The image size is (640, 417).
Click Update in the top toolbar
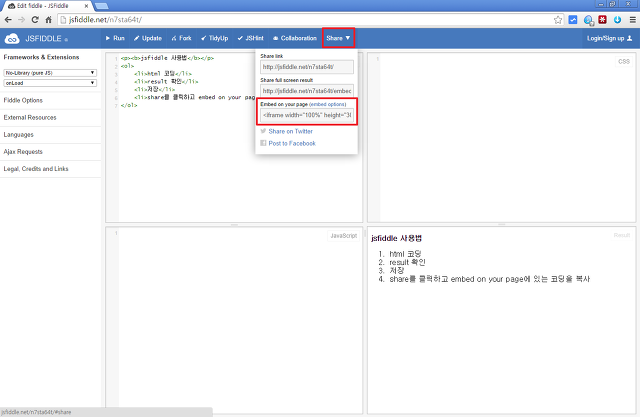[148, 38]
